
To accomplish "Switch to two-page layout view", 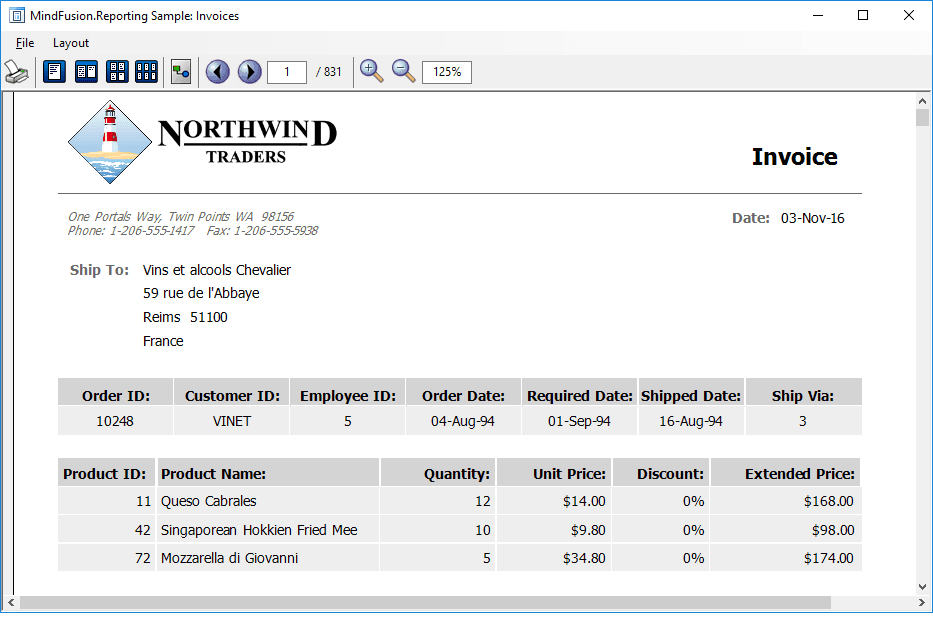I will pos(86,72).
